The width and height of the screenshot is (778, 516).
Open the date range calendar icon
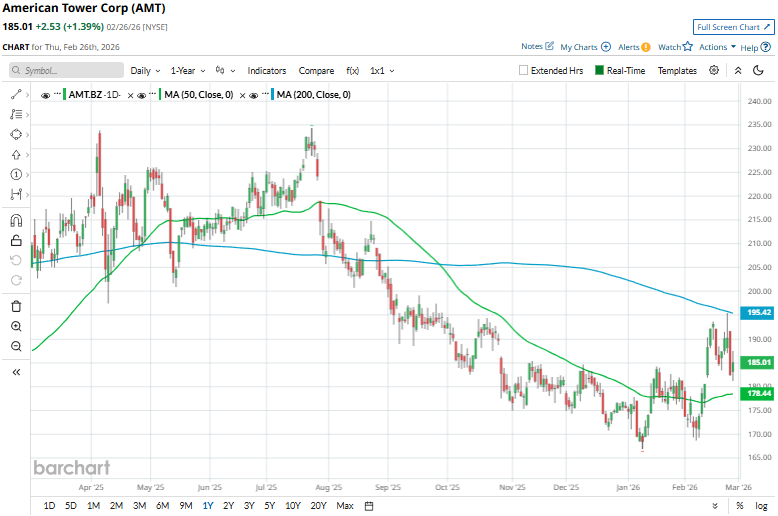[369, 506]
